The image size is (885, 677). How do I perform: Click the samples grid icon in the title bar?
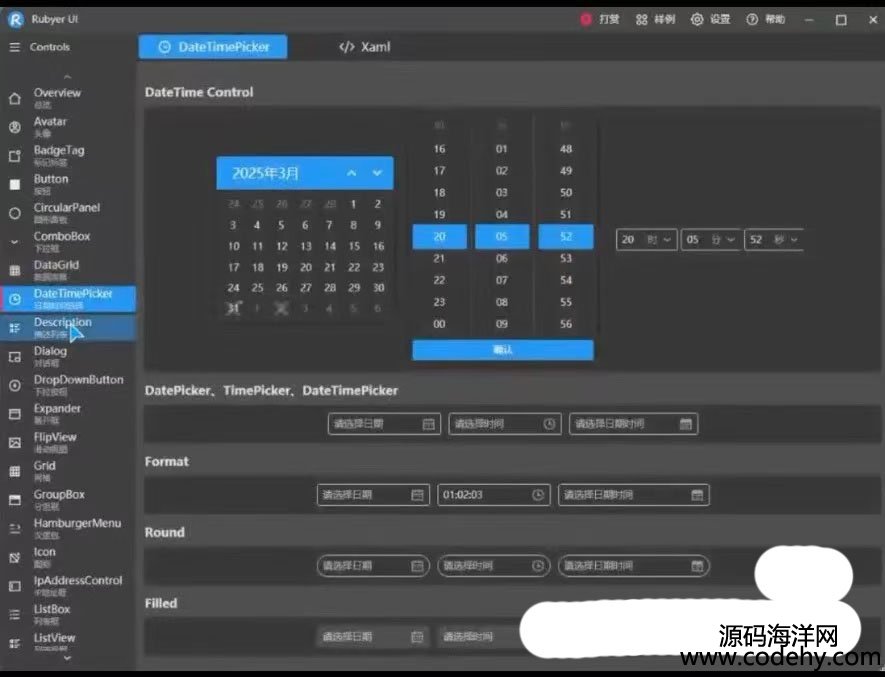coord(642,19)
